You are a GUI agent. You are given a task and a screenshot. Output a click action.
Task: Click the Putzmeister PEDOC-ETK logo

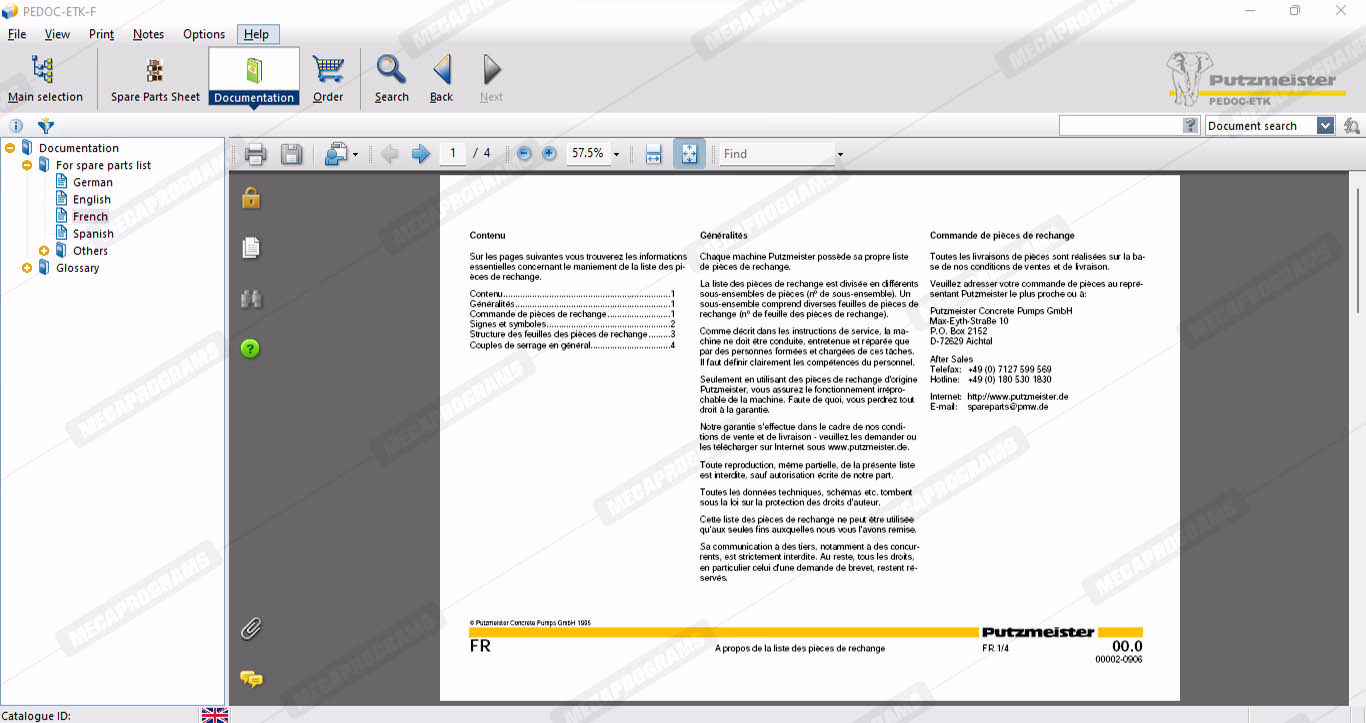pyautogui.click(x=1256, y=80)
